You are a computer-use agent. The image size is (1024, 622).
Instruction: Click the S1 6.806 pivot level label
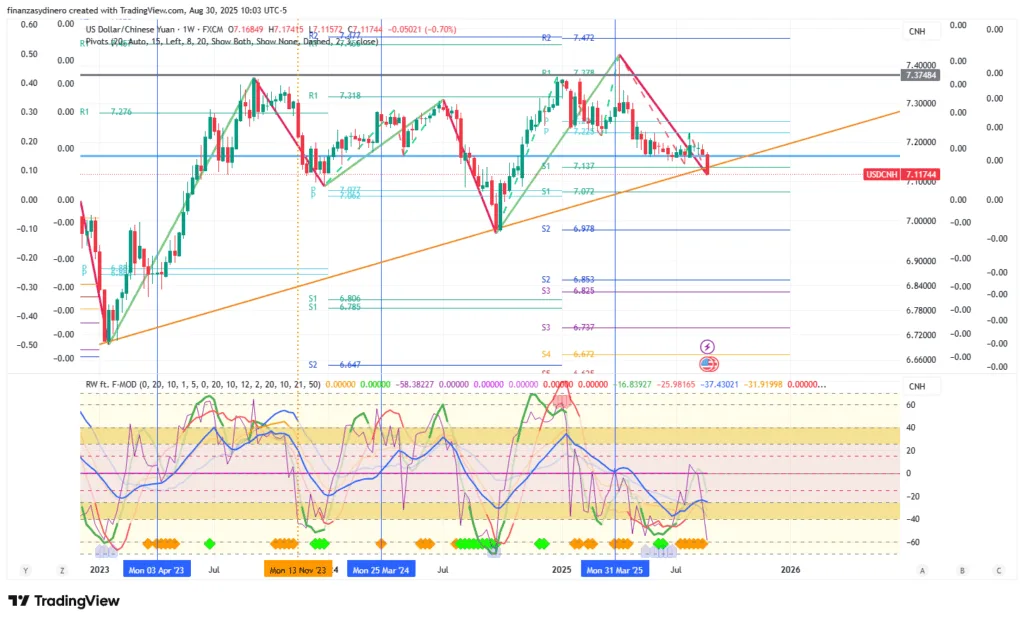point(335,299)
